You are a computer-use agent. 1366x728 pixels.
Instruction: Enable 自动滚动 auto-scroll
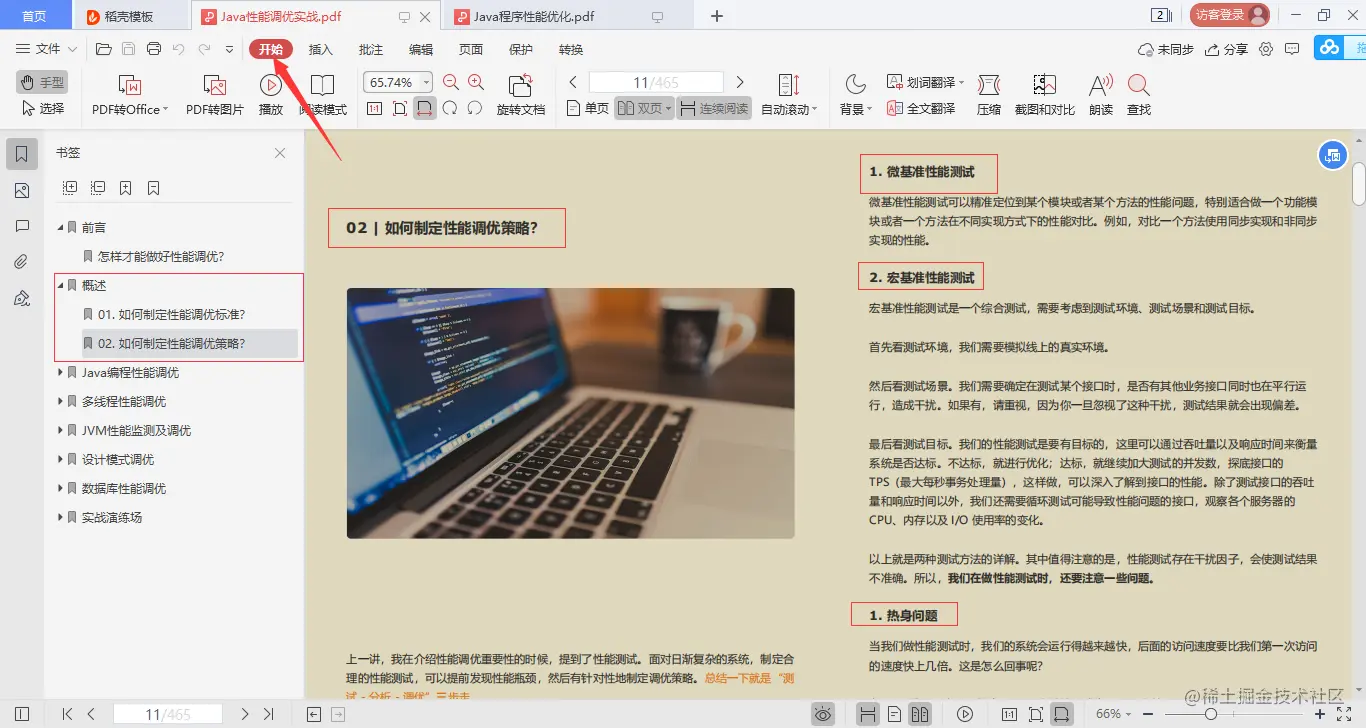coord(788,95)
